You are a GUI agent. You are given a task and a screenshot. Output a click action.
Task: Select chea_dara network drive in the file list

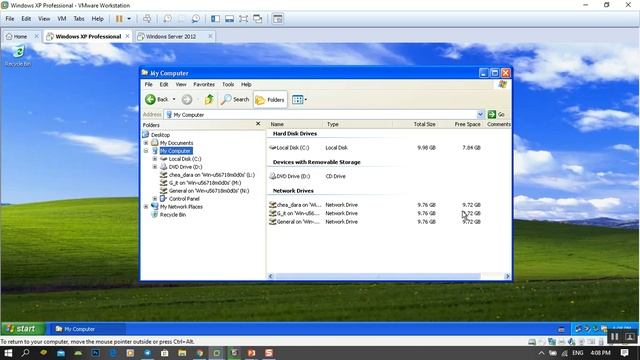295,205
